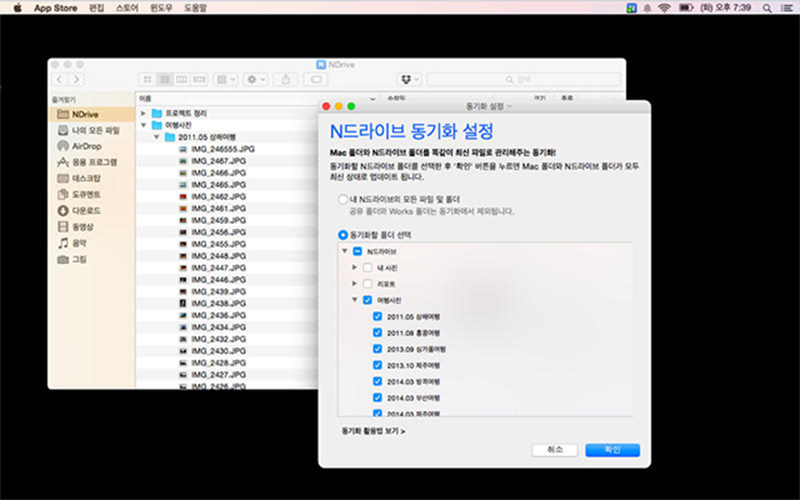
Task: Uncheck the 2013.10 제주여행 folder checkbox
Action: point(377,364)
